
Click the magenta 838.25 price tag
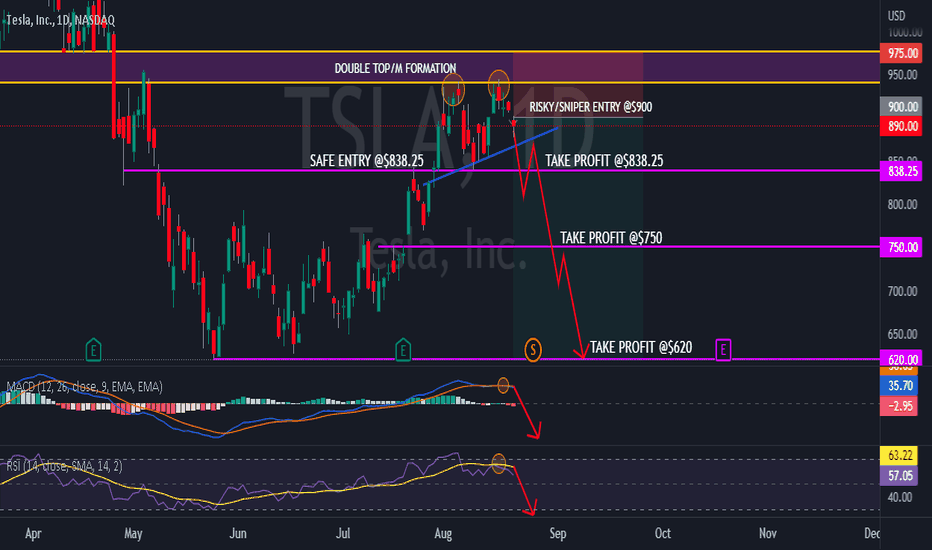point(901,171)
